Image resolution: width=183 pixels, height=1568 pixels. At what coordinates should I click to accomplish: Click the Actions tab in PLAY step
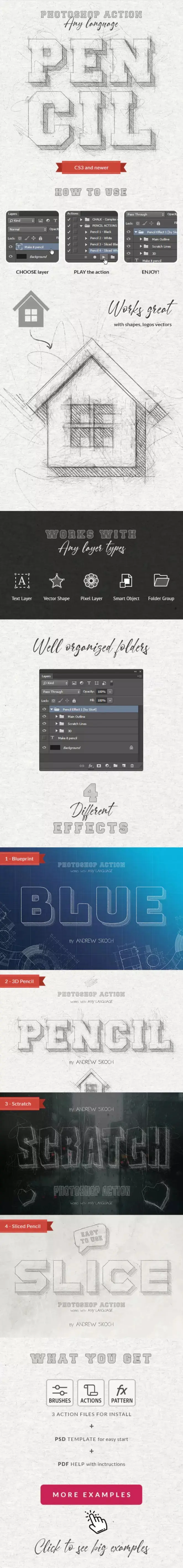pyautogui.click(x=73, y=214)
